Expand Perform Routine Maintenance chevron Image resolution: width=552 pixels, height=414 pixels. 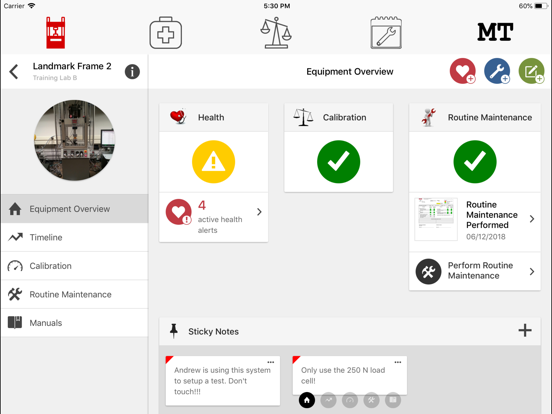[532, 271]
